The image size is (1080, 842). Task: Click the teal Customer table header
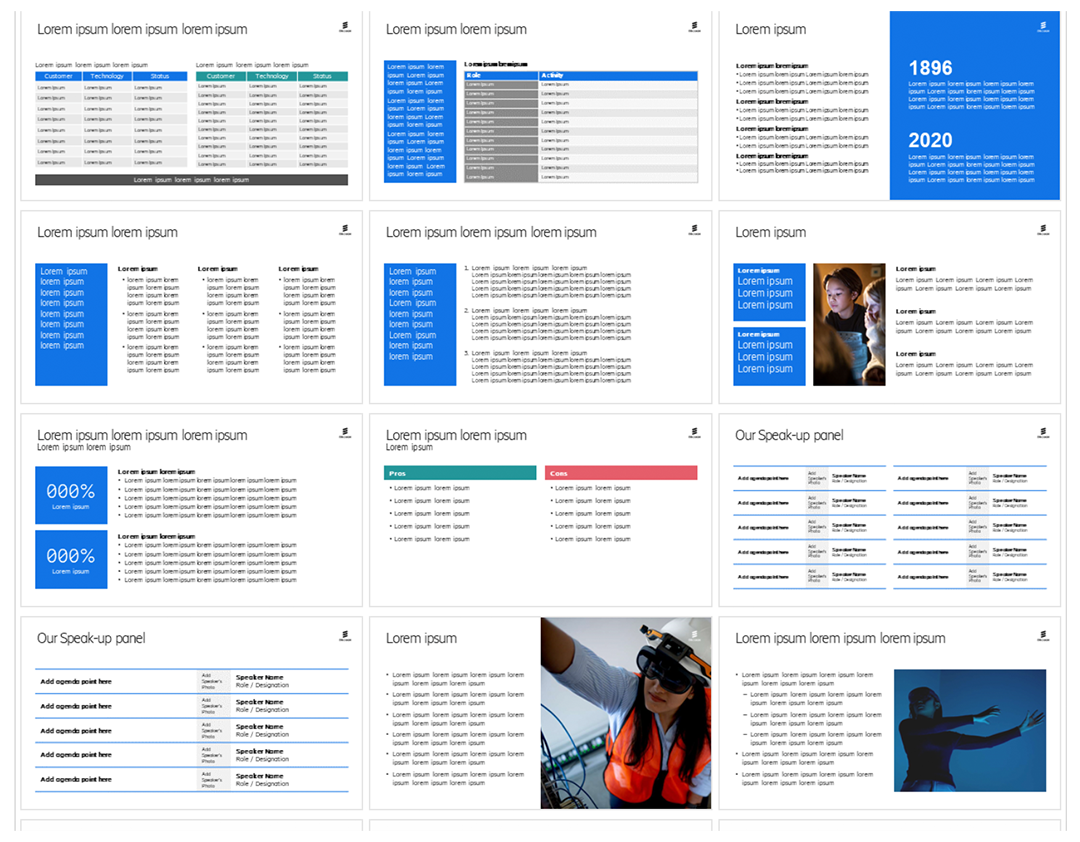pyautogui.click(x=220, y=76)
